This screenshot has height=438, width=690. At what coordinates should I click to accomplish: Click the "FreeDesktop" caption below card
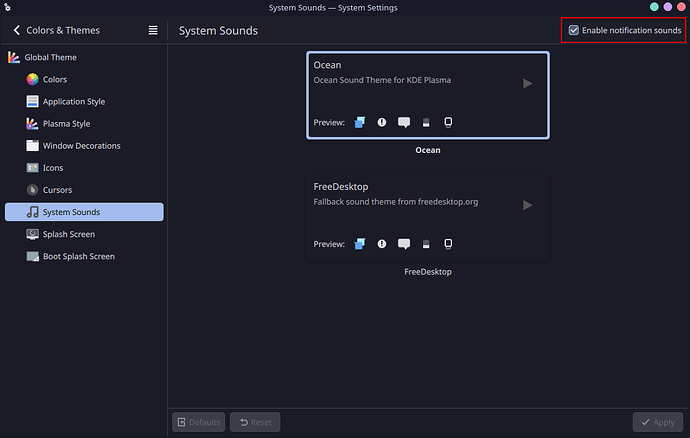point(428,272)
